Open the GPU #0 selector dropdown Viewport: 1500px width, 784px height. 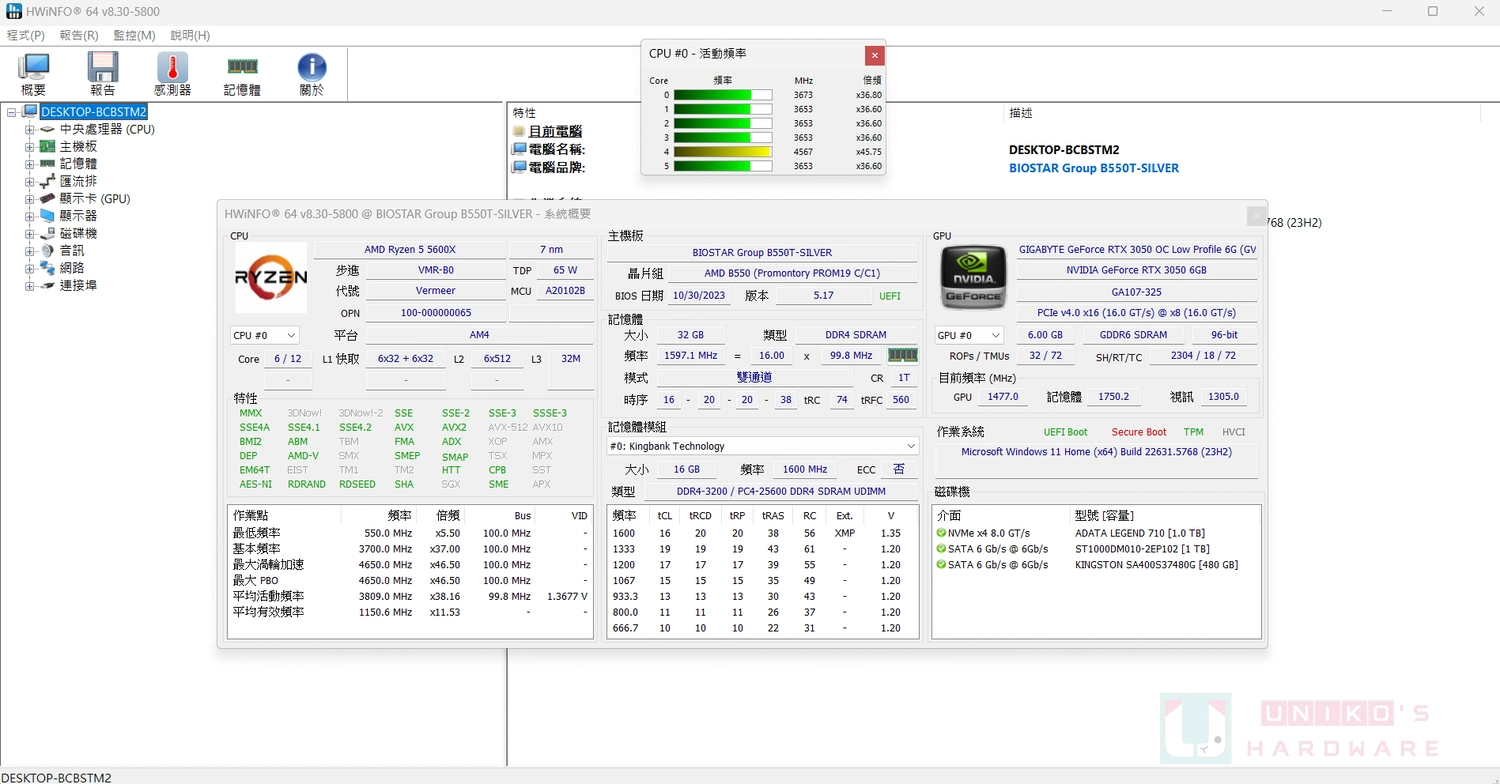point(969,336)
